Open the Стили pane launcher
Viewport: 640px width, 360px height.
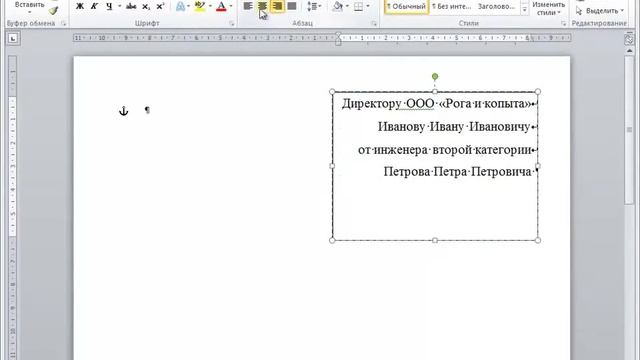[564, 24]
